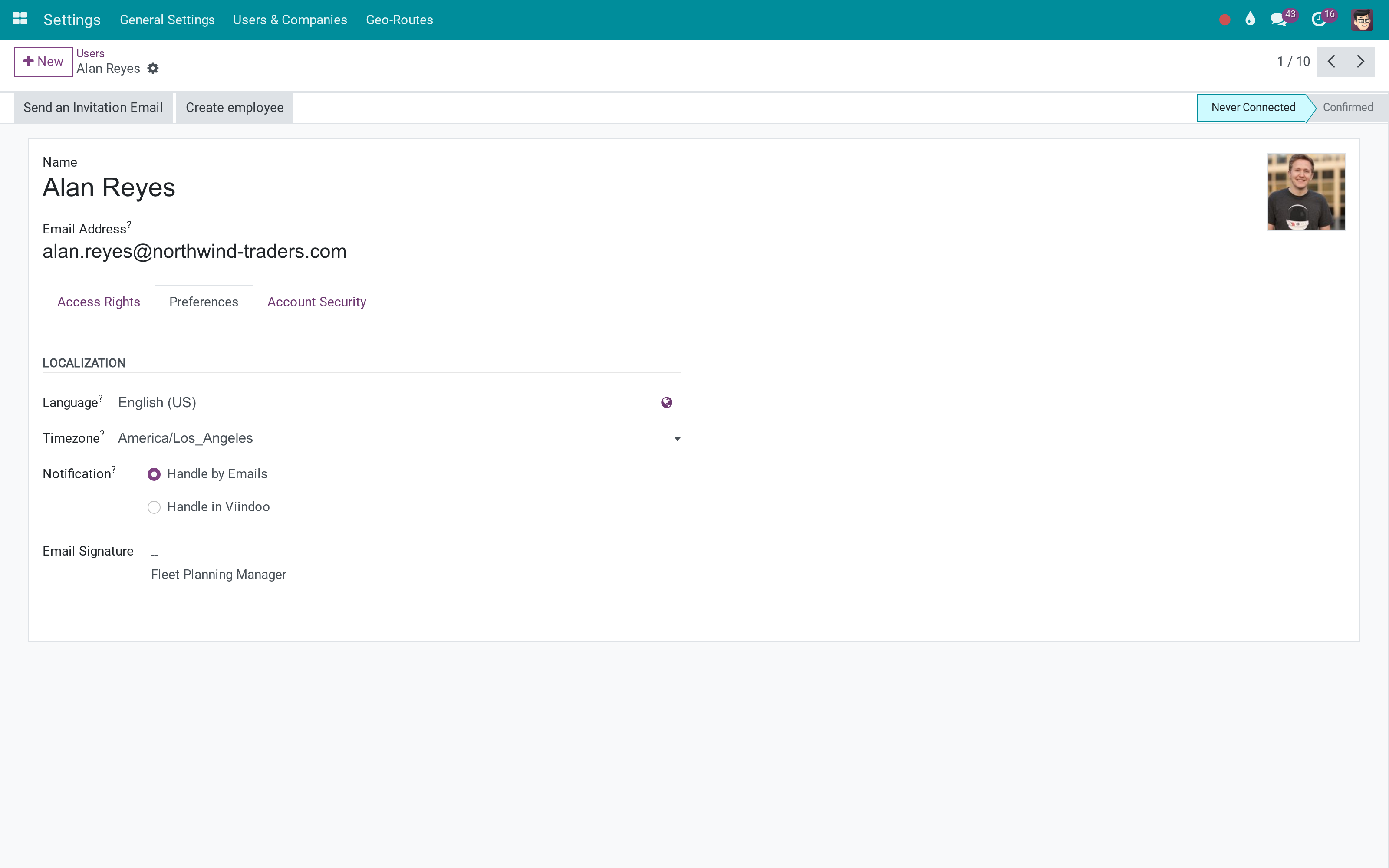
Task: Expand the Timezone dropdown arrow
Action: pyautogui.click(x=677, y=439)
